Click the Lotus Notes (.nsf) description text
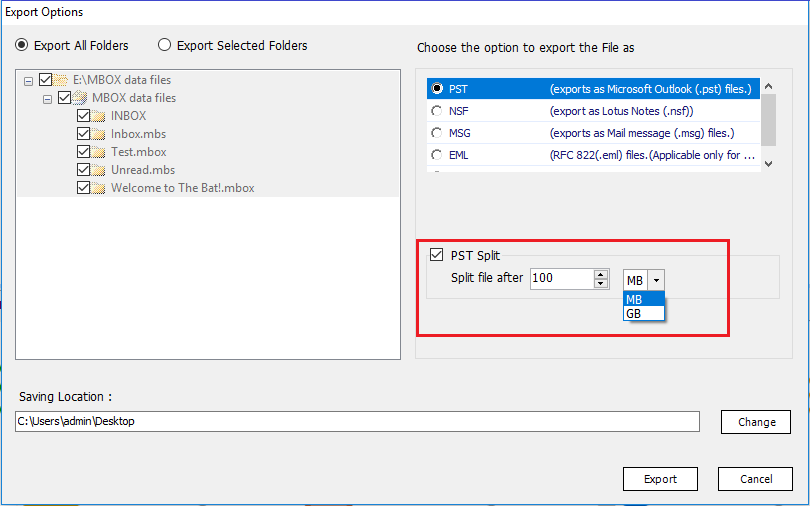 (x=621, y=111)
